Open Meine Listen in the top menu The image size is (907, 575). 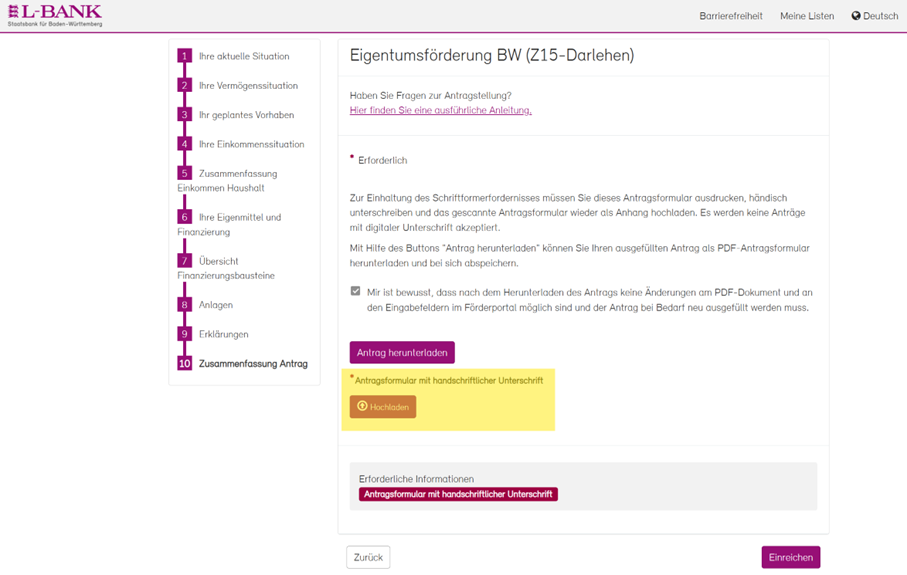coord(806,16)
